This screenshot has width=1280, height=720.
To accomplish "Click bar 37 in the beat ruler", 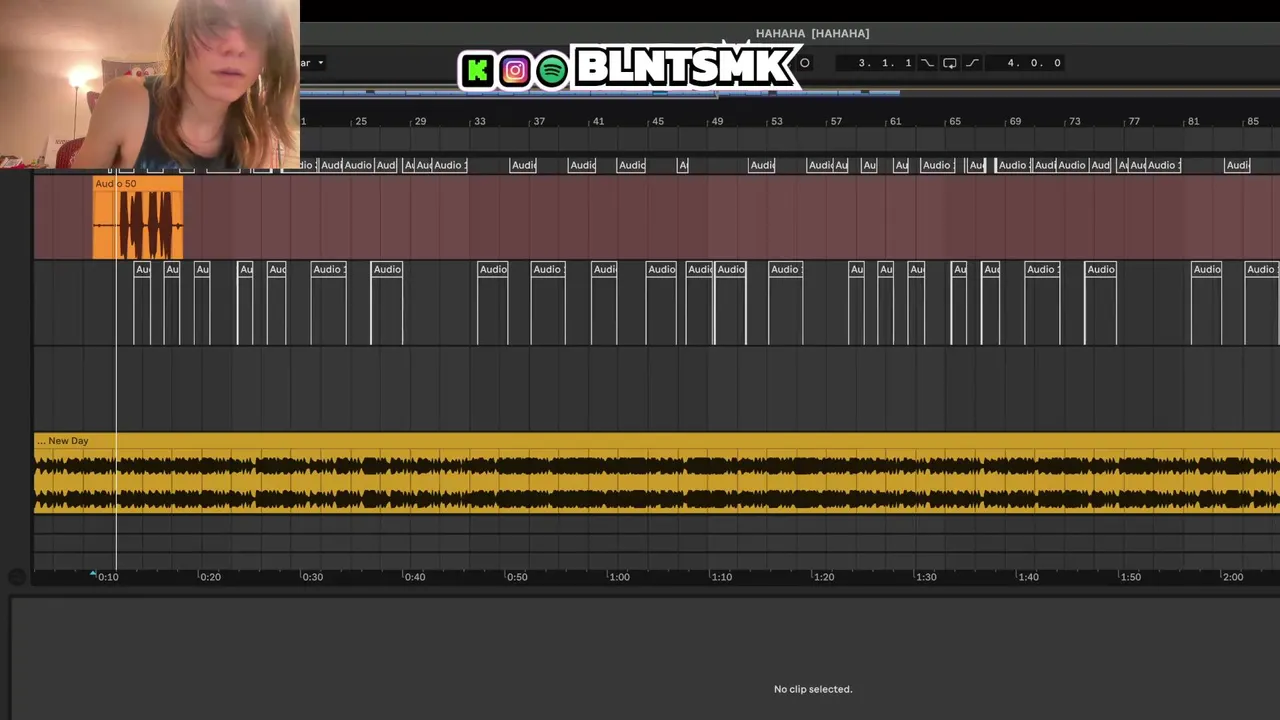I will click(539, 121).
